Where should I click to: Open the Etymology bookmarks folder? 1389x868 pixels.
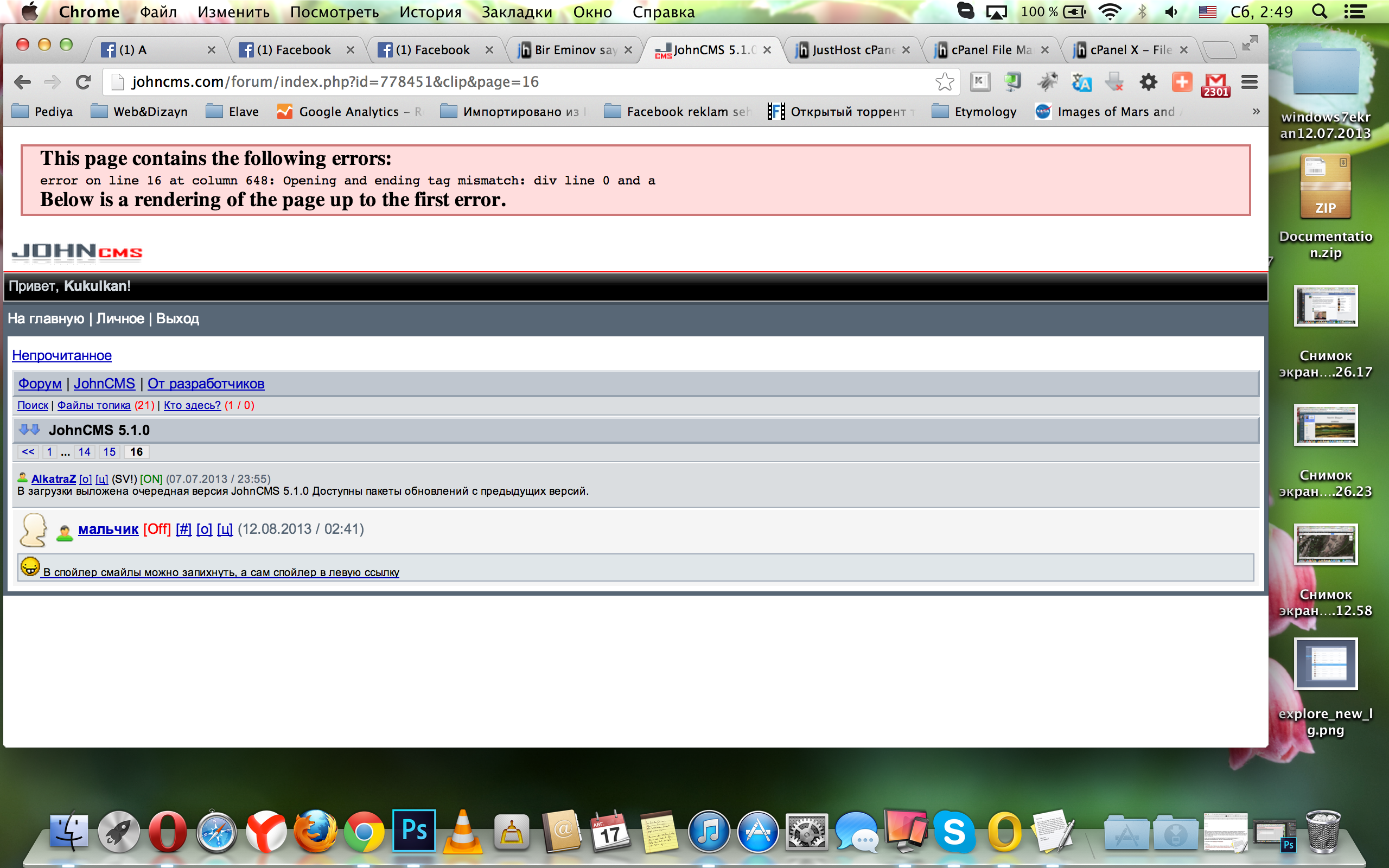[x=974, y=111]
